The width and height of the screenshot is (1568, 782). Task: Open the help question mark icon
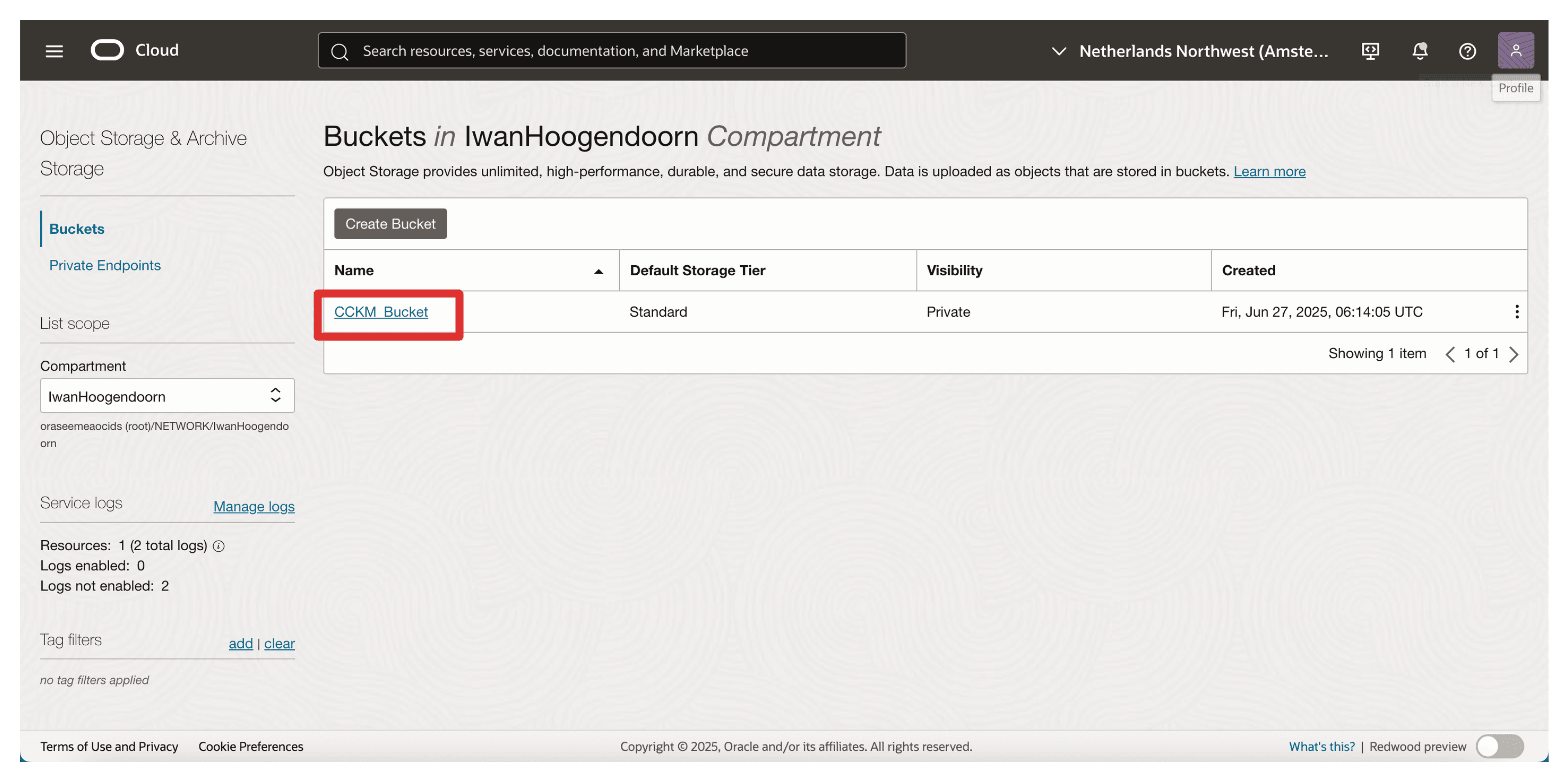click(x=1467, y=51)
